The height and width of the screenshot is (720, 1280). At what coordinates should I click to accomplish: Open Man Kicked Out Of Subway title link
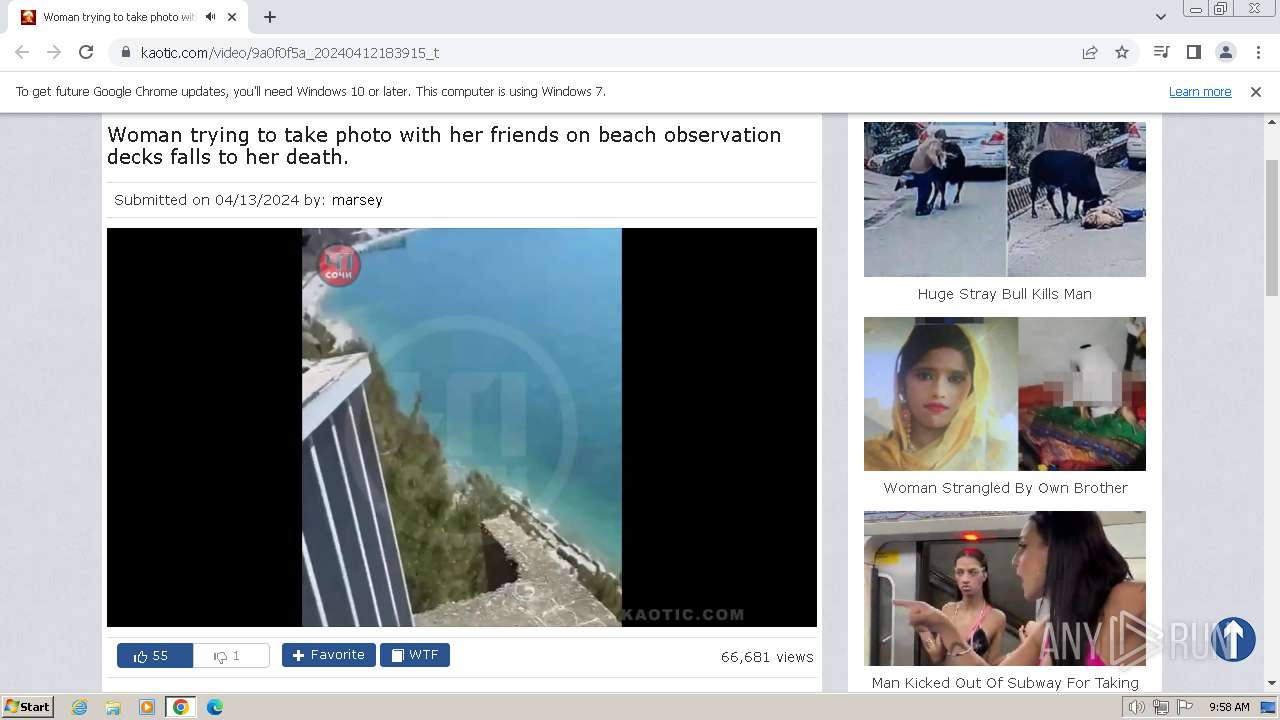click(1005, 683)
